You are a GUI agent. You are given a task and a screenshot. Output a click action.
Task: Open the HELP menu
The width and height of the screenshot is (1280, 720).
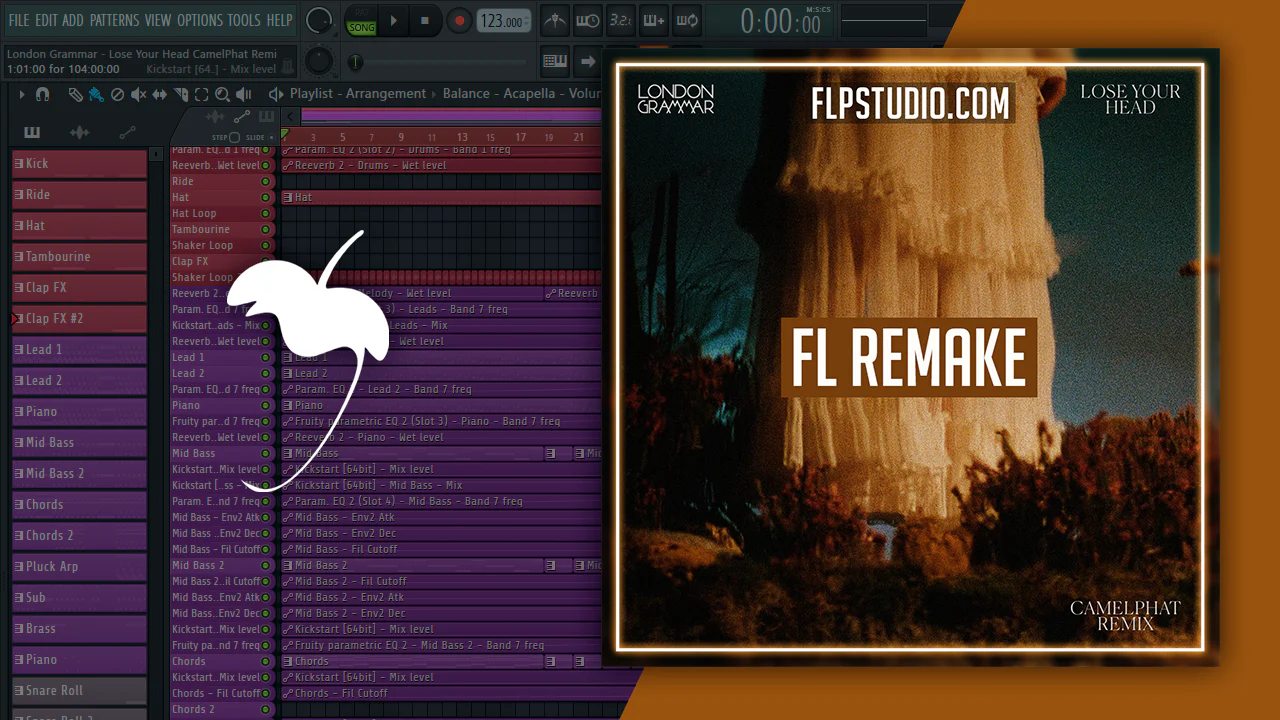(280, 20)
